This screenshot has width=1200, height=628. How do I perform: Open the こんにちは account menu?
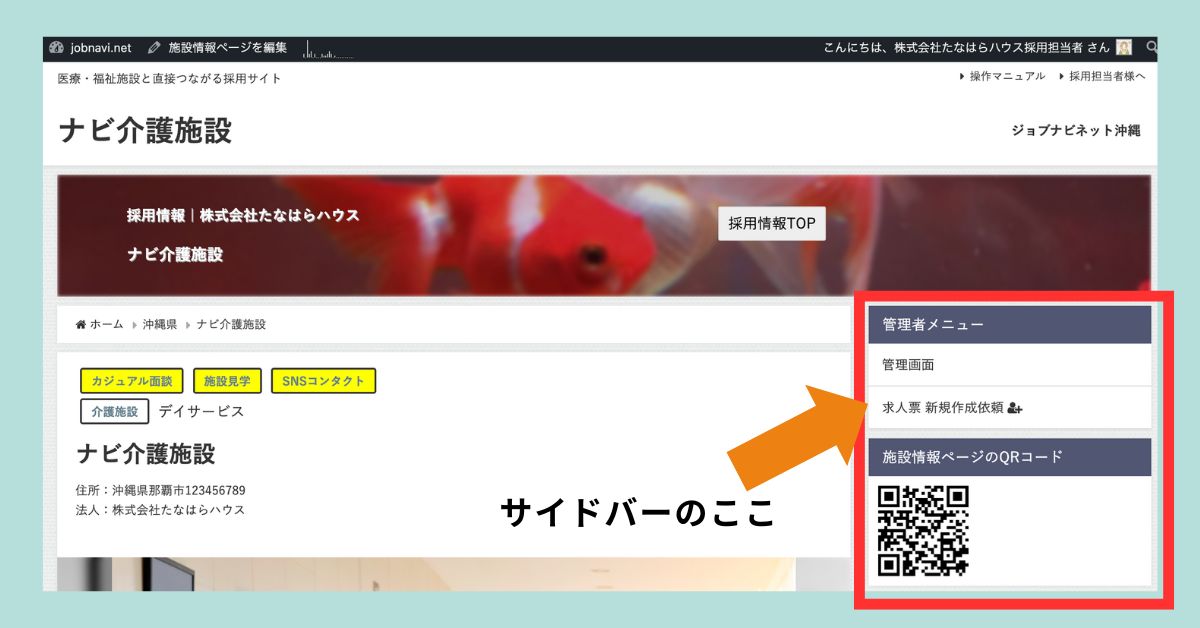(x=966, y=47)
